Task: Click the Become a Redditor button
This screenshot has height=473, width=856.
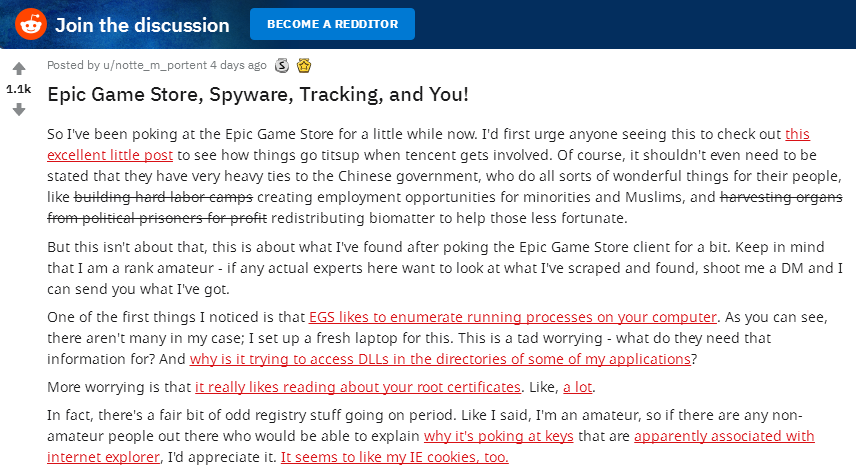Action: [332, 24]
